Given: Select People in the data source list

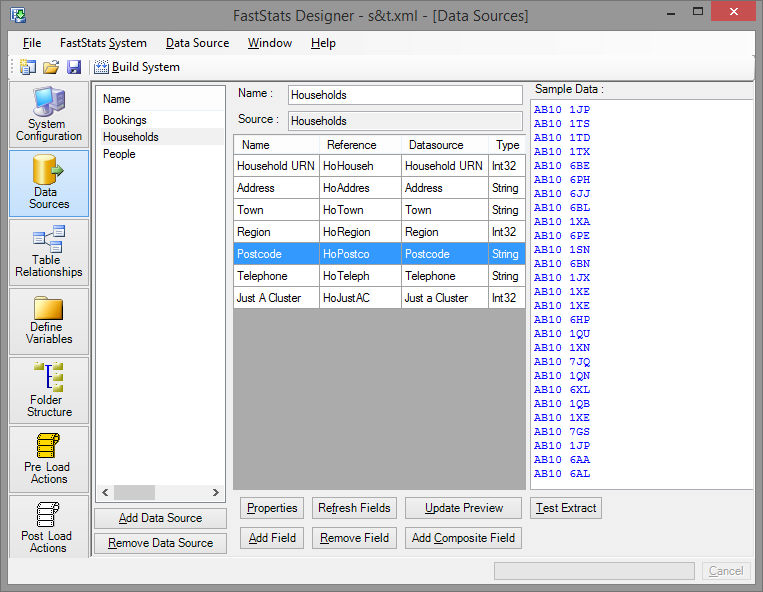Looking at the screenshot, I should (x=119, y=154).
